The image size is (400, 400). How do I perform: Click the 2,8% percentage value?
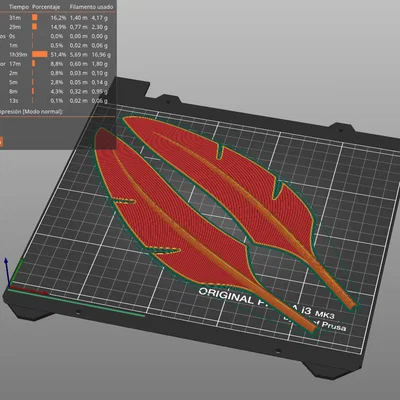pyautogui.click(x=57, y=82)
